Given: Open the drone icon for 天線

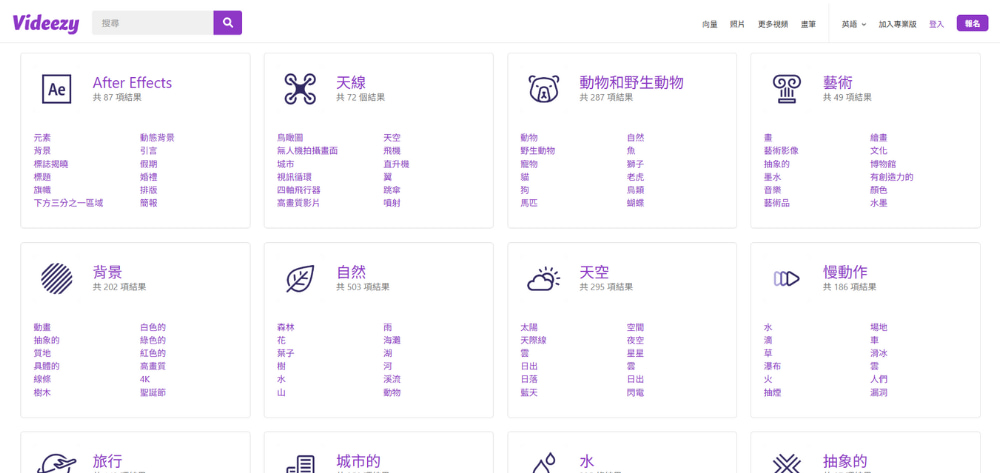Looking at the screenshot, I should [300, 89].
